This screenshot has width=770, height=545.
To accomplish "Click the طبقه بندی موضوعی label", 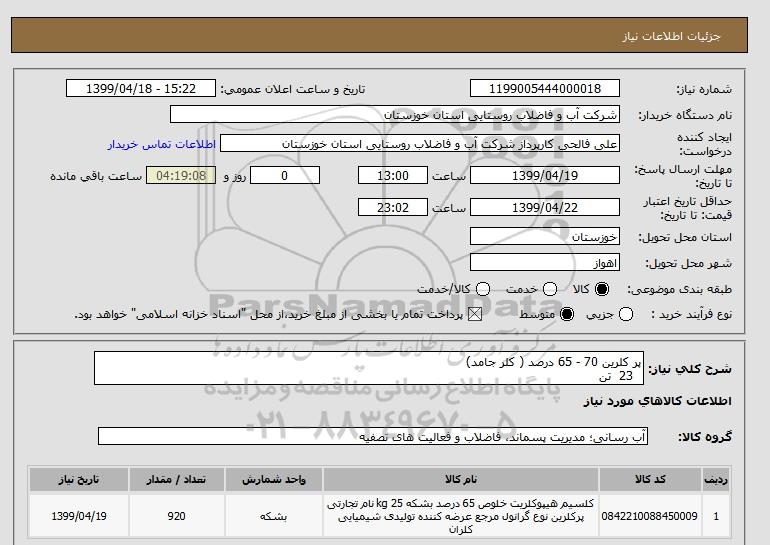I will click(x=680, y=290).
